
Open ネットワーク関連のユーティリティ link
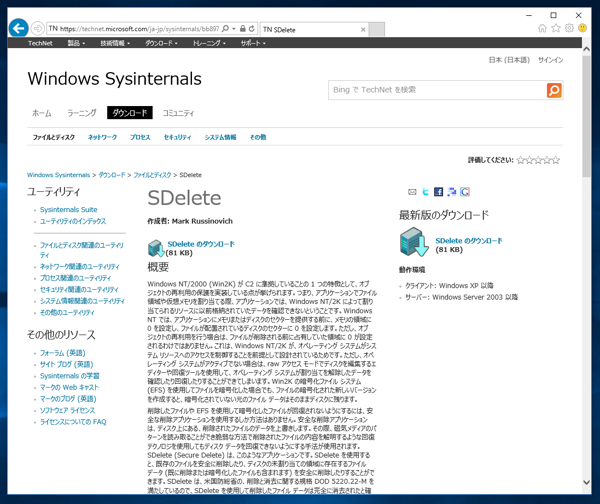[80, 266]
